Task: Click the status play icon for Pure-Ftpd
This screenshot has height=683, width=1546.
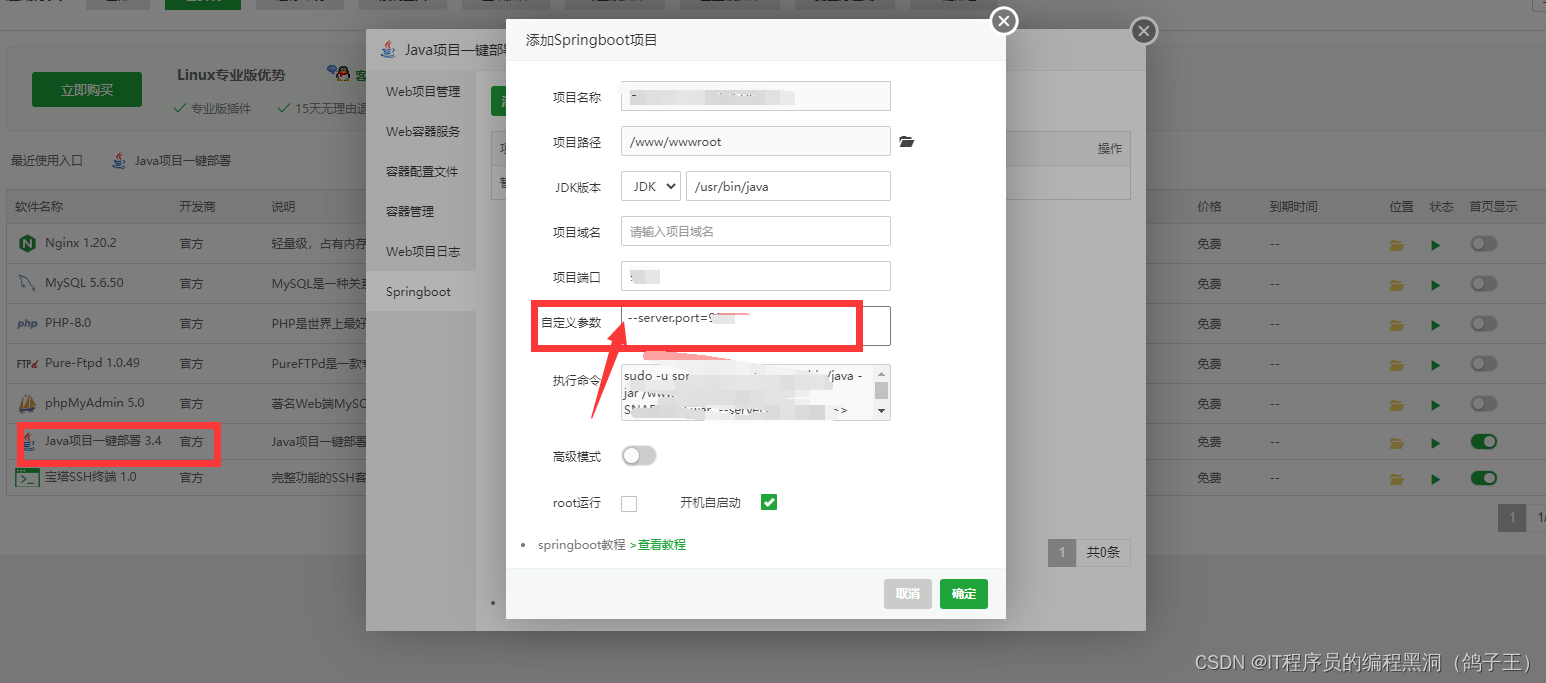Action: point(1436,364)
